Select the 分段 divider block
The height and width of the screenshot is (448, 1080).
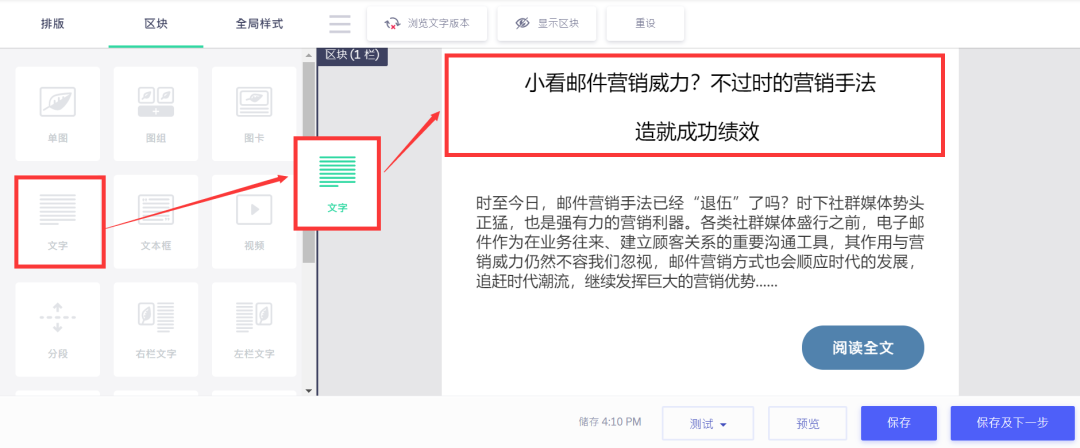pyautogui.click(x=58, y=329)
